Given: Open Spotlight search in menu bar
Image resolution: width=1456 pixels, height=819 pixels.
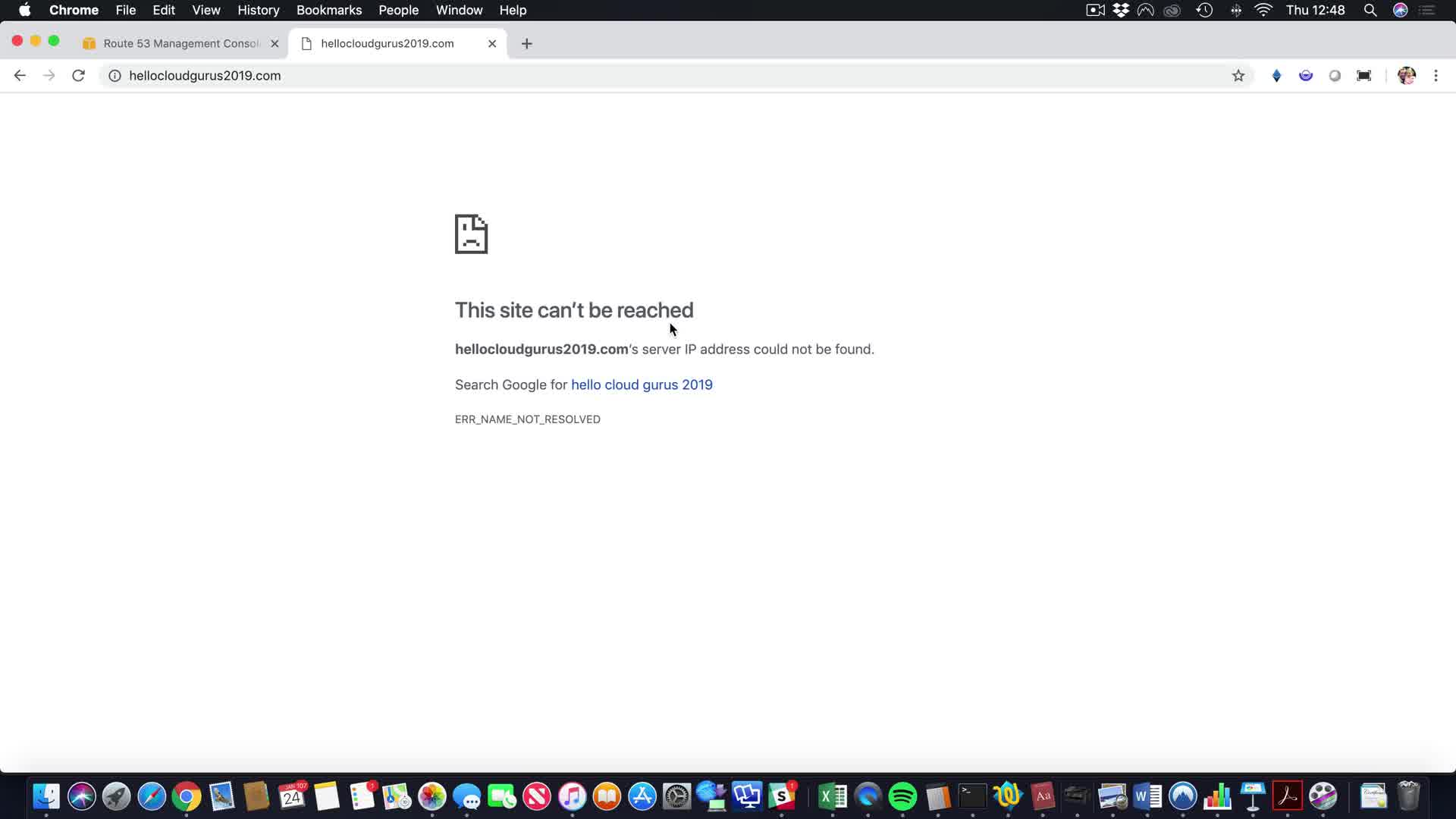Looking at the screenshot, I should [1370, 10].
